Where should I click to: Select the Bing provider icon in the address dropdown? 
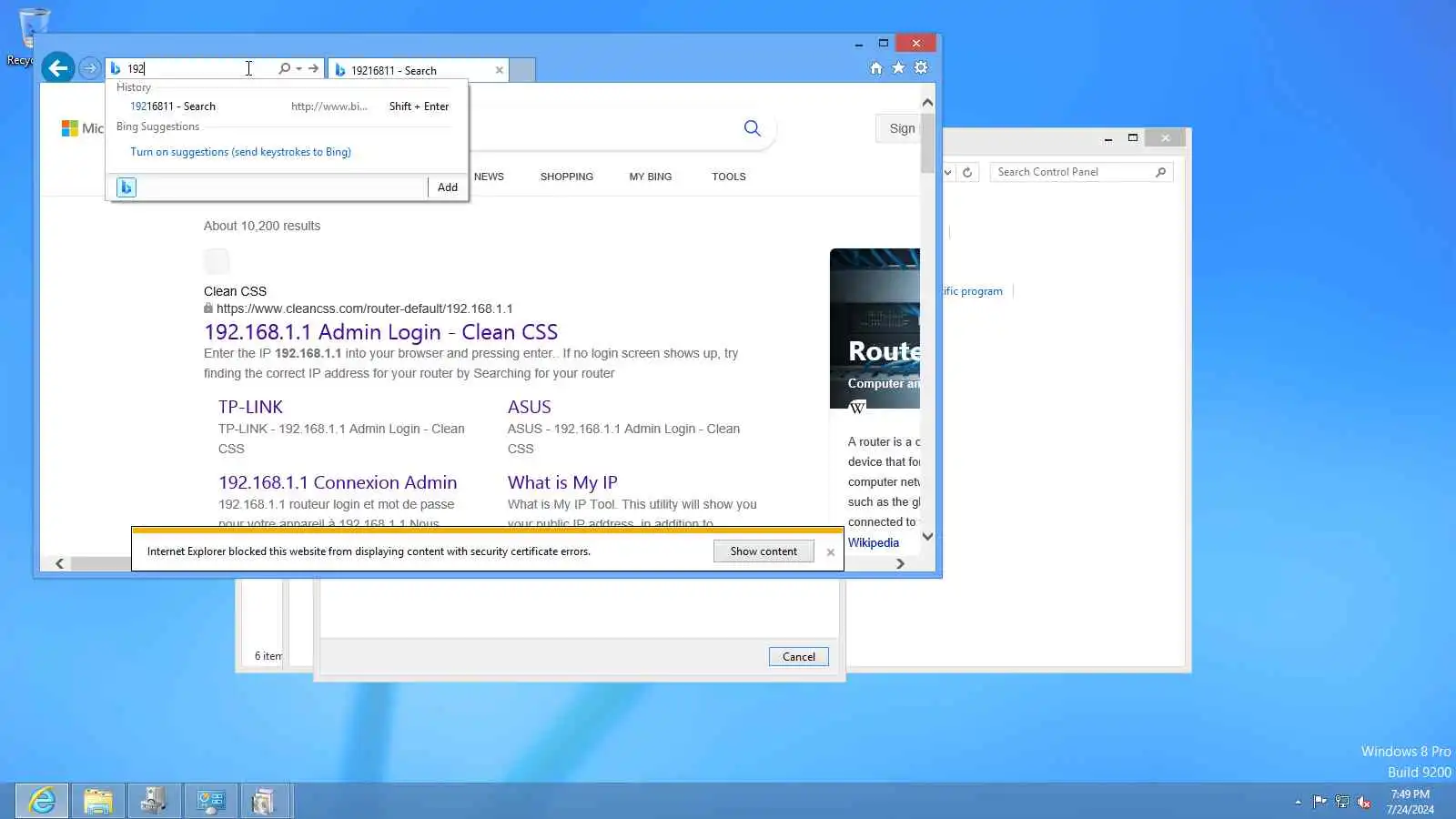[126, 187]
